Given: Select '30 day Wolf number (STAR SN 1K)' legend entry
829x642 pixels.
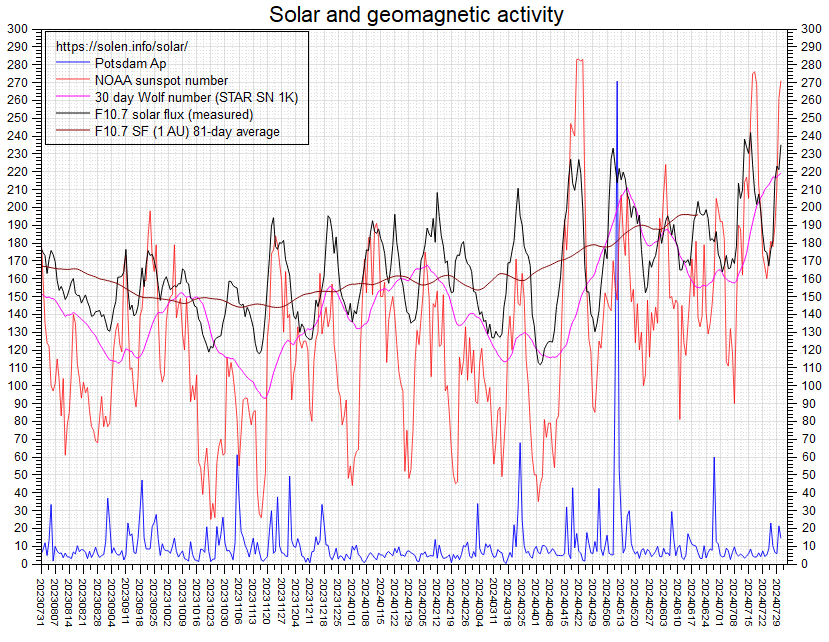Looking at the screenshot, I should click(197, 97).
